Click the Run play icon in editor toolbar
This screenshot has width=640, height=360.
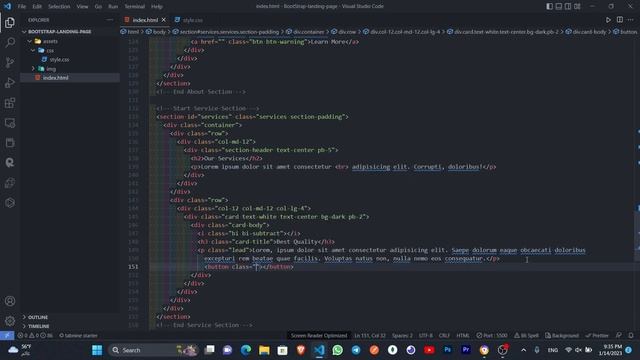click(608, 20)
